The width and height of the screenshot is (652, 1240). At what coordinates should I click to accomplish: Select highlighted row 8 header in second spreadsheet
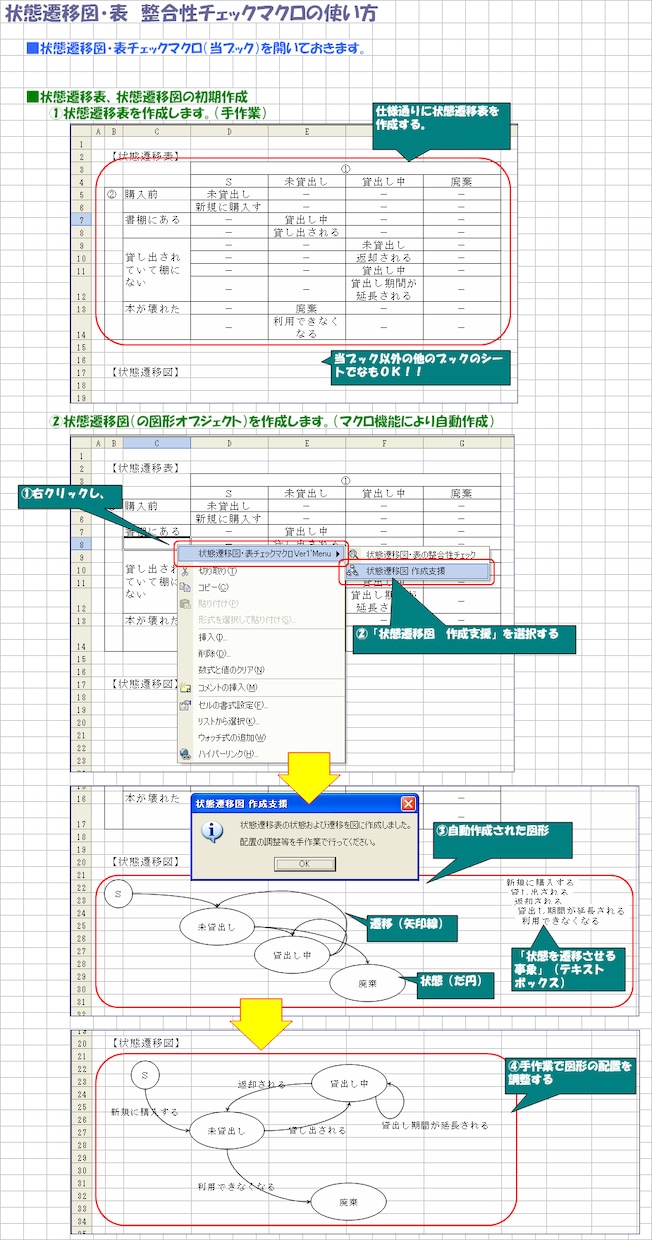(82, 544)
